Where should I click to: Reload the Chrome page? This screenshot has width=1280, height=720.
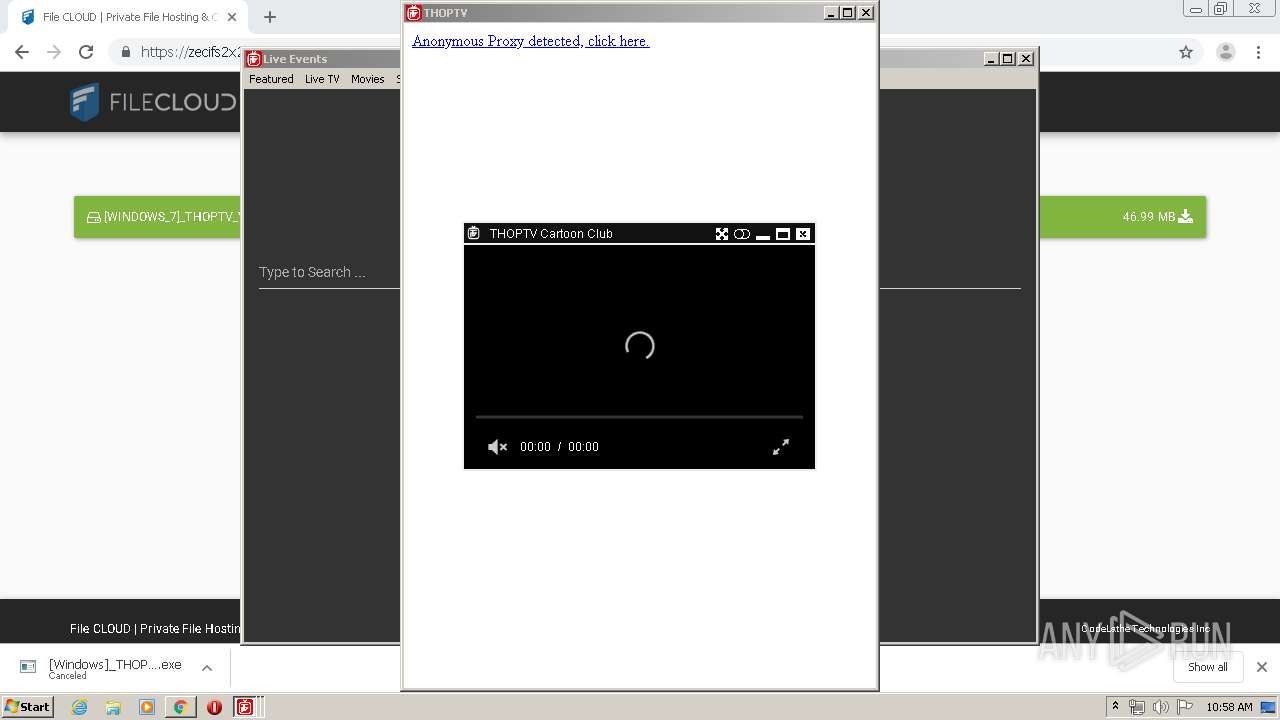pyautogui.click(x=86, y=52)
